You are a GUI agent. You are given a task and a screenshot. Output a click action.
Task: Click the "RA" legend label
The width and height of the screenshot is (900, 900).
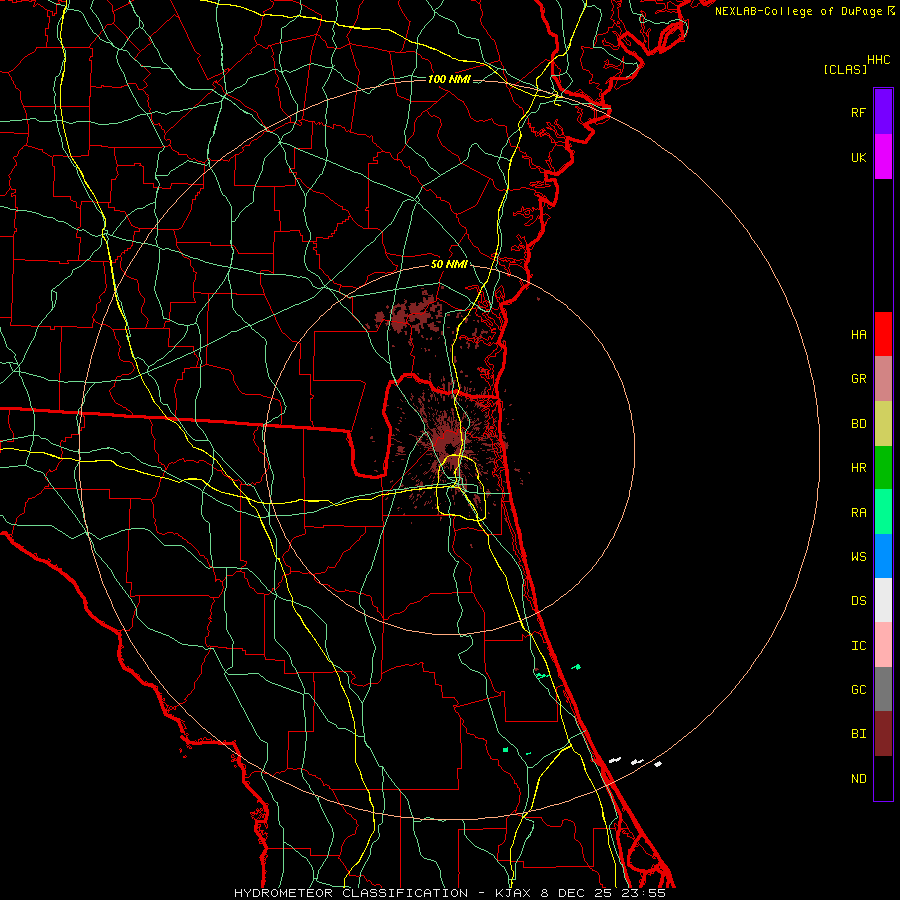[858, 513]
